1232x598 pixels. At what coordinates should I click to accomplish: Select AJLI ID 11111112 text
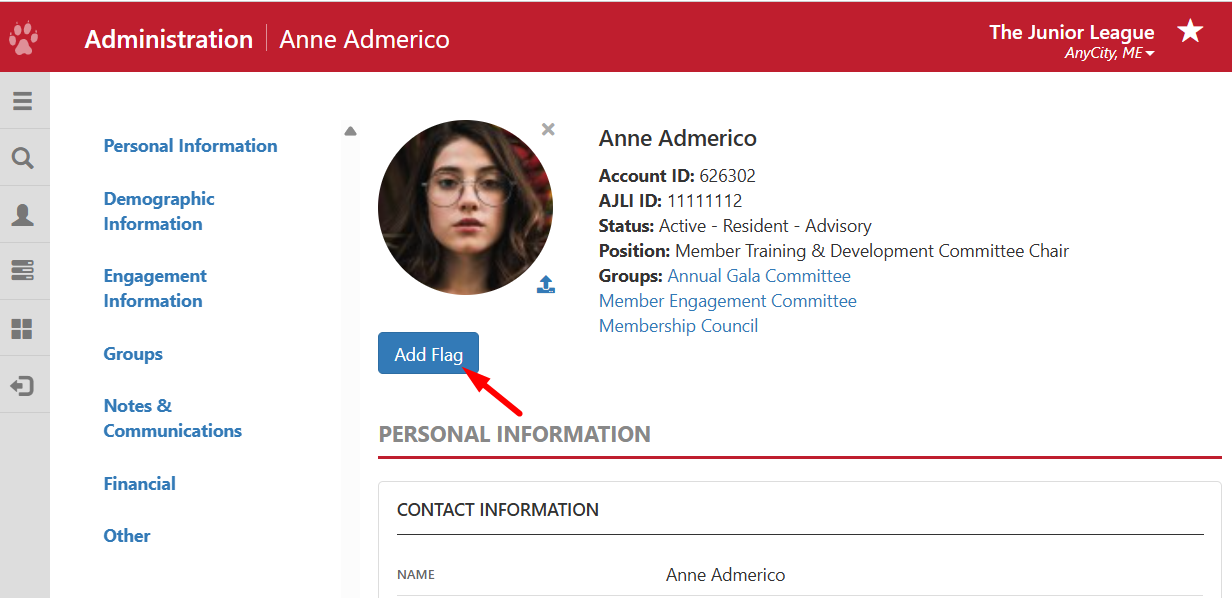(670, 201)
